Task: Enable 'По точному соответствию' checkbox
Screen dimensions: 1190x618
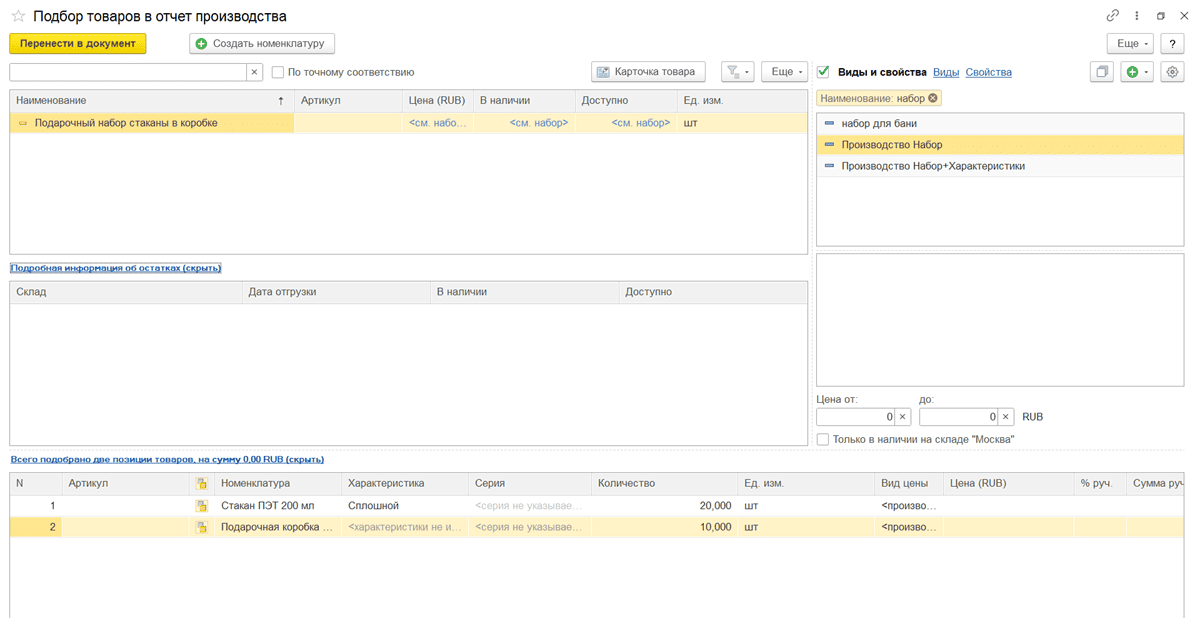Action: click(x=278, y=72)
